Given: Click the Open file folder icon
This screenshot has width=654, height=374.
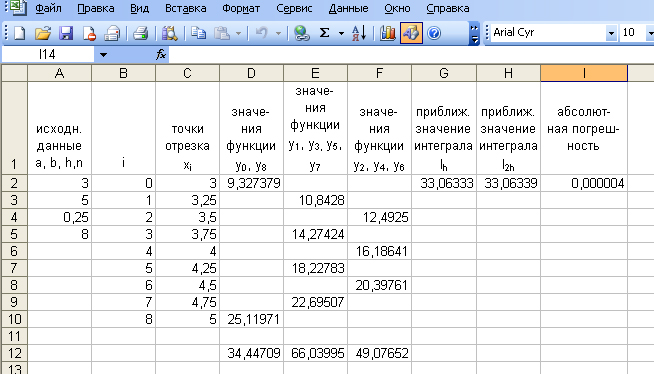Looking at the screenshot, I should pyautogui.click(x=43, y=33).
